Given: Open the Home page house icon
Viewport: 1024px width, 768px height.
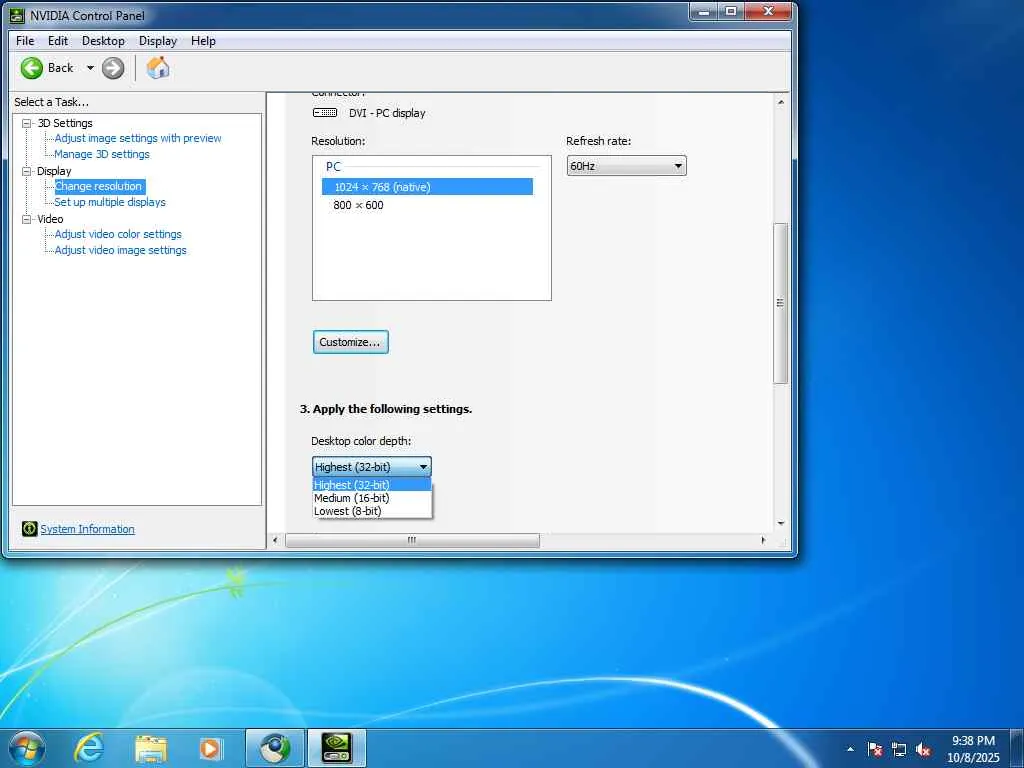Looking at the screenshot, I should pyautogui.click(x=157, y=67).
